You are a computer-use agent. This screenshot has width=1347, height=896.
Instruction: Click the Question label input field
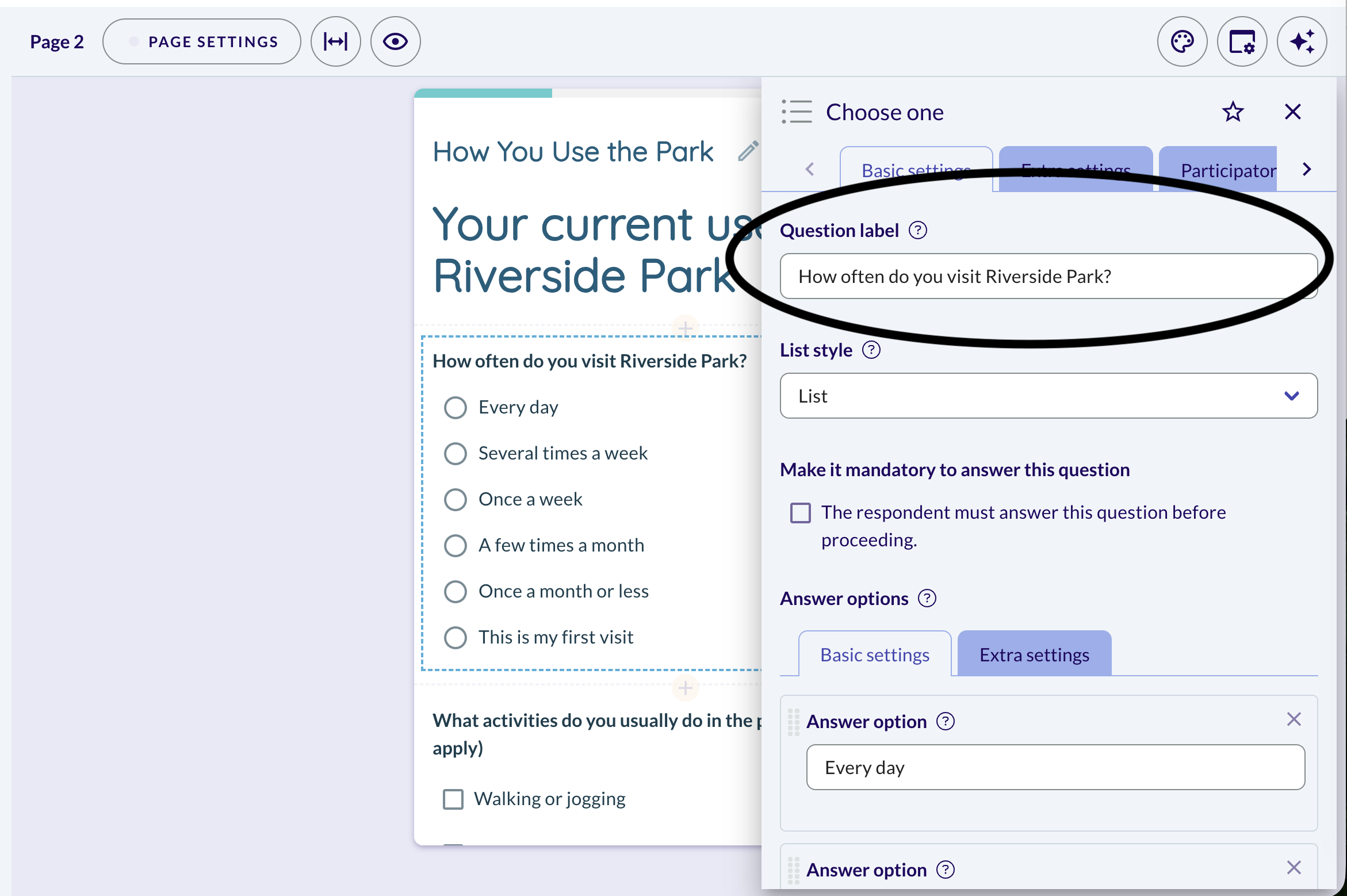point(1048,276)
